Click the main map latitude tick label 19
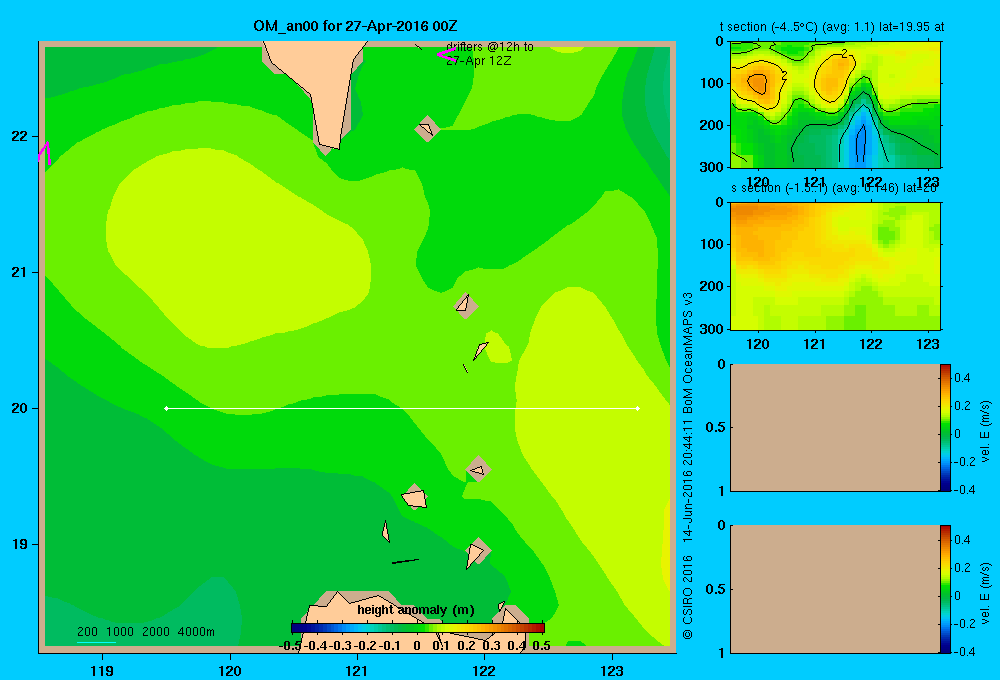Image resolution: width=1000 pixels, height=680 pixels. pos(20,544)
